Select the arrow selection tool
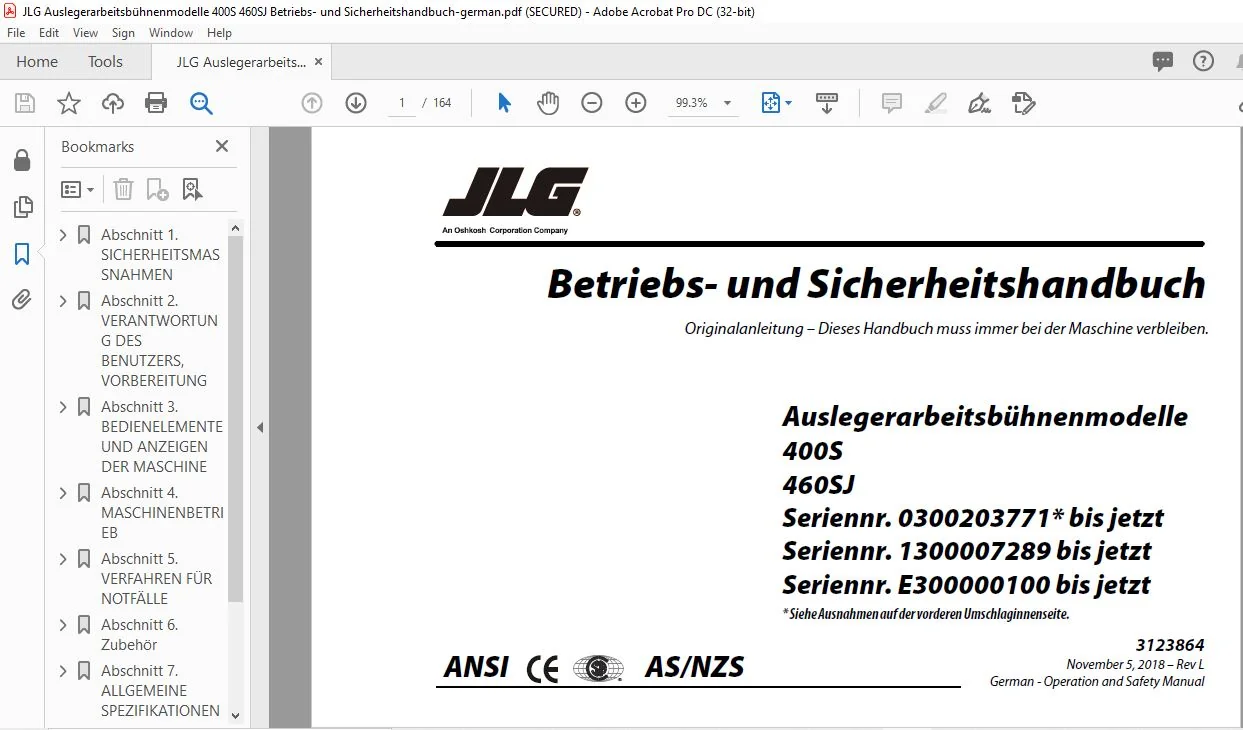 pos(505,103)
